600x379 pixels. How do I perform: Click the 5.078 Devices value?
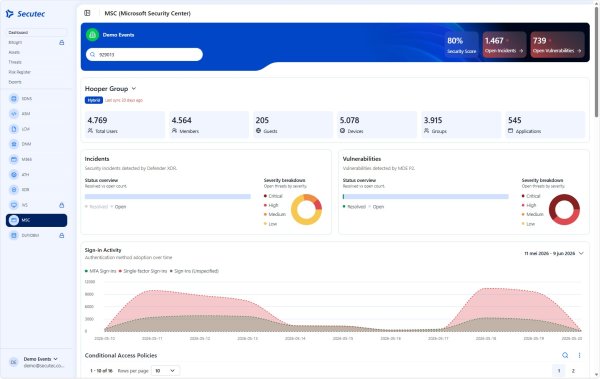(349, 120)
